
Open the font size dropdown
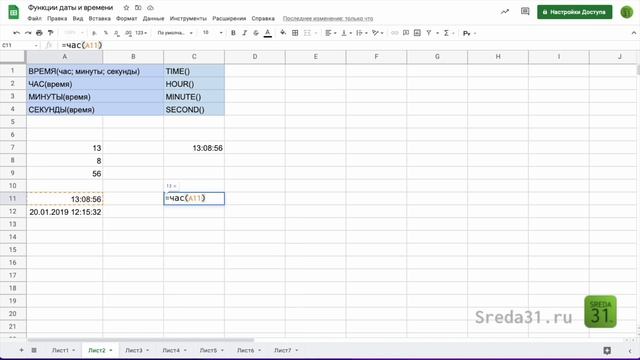[212, 33]
